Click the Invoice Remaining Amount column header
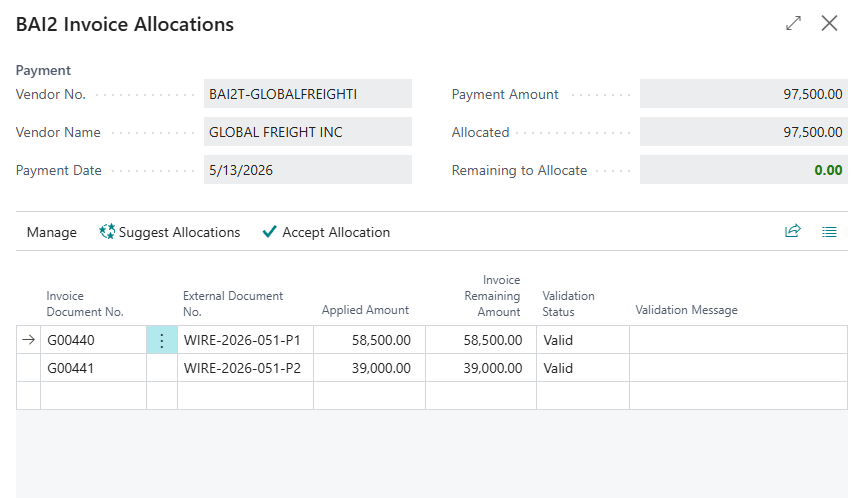863x498 pixels. pyautogui.click(x=492, y=296)
